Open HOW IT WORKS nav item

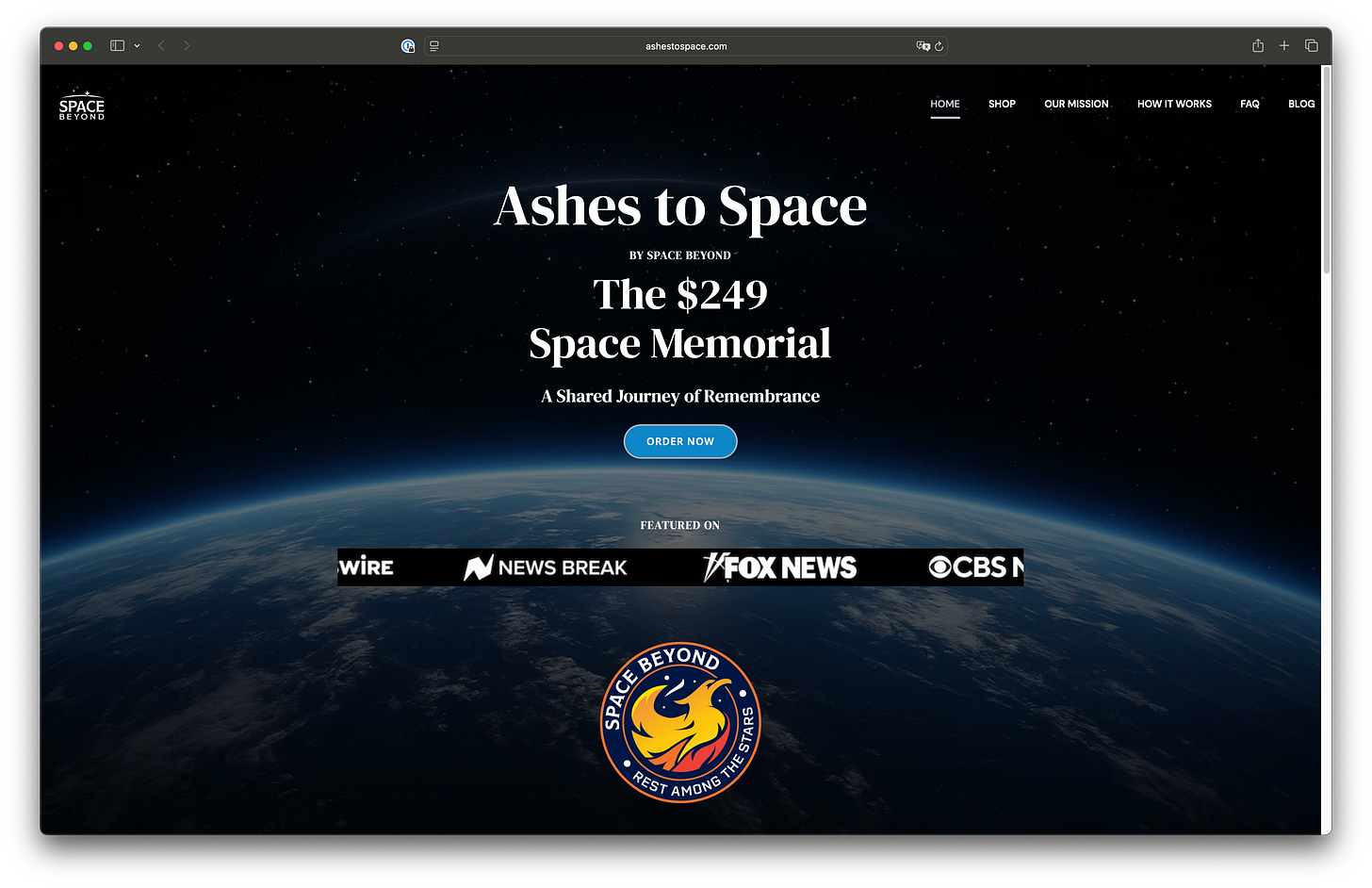(1174, 104)
